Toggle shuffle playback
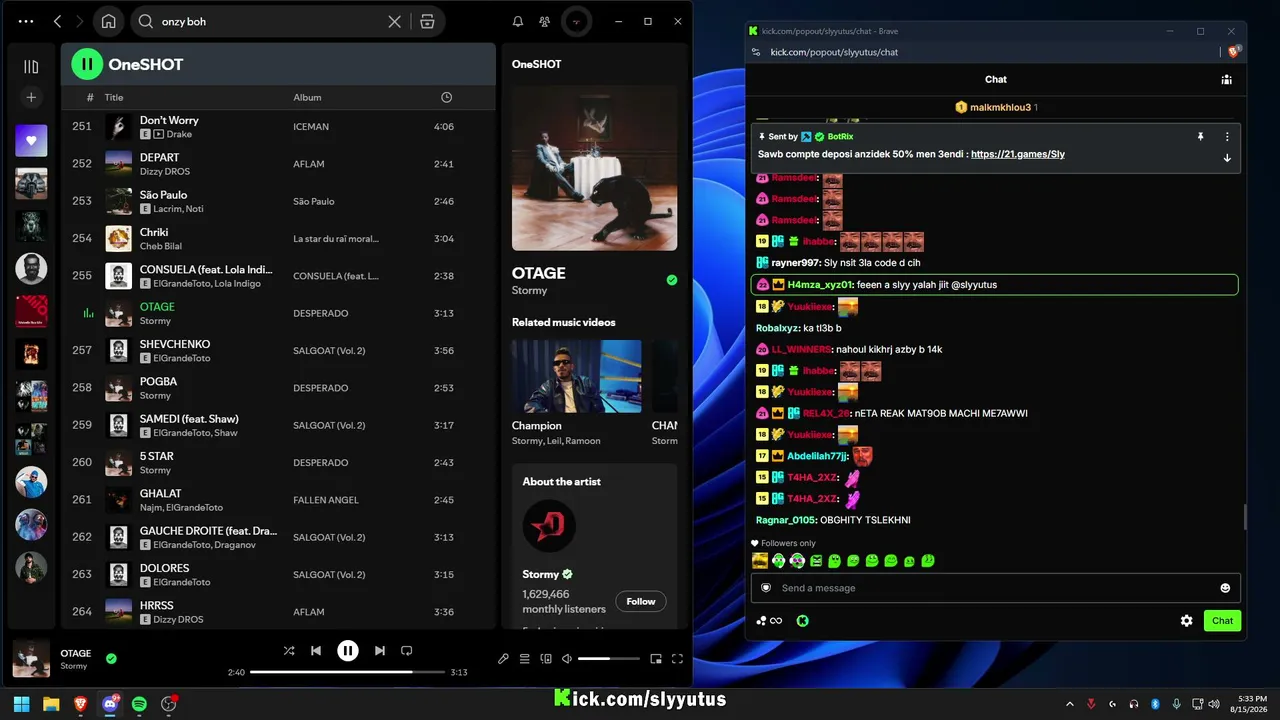 pos(289,651)
